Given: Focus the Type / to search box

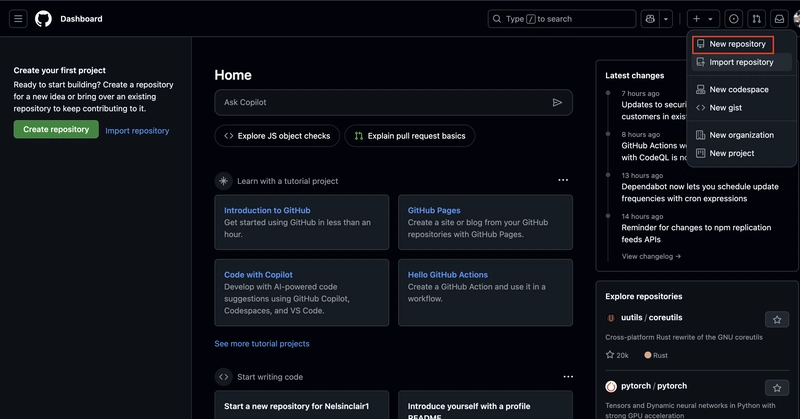Looking at the screenshot, I should 562,19.
